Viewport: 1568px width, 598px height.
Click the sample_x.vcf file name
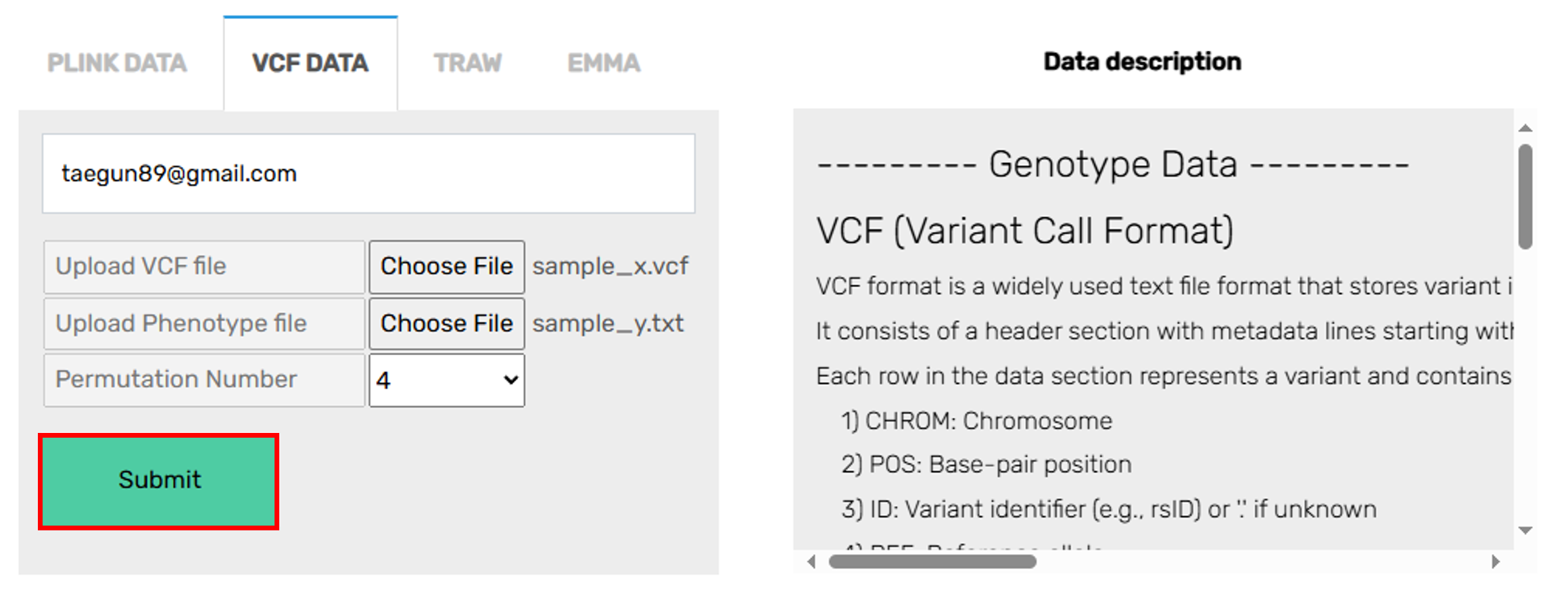point(610,267)
